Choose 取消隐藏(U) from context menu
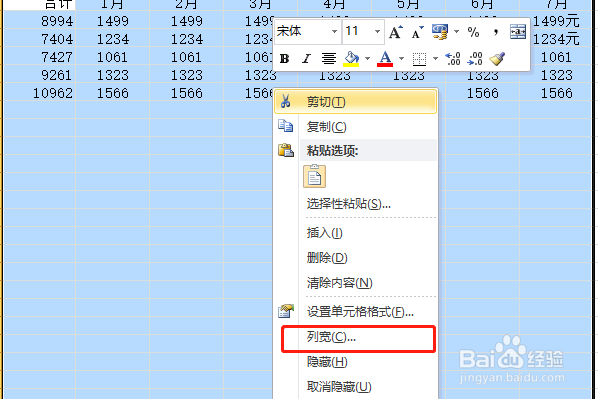 click(355, 387)
